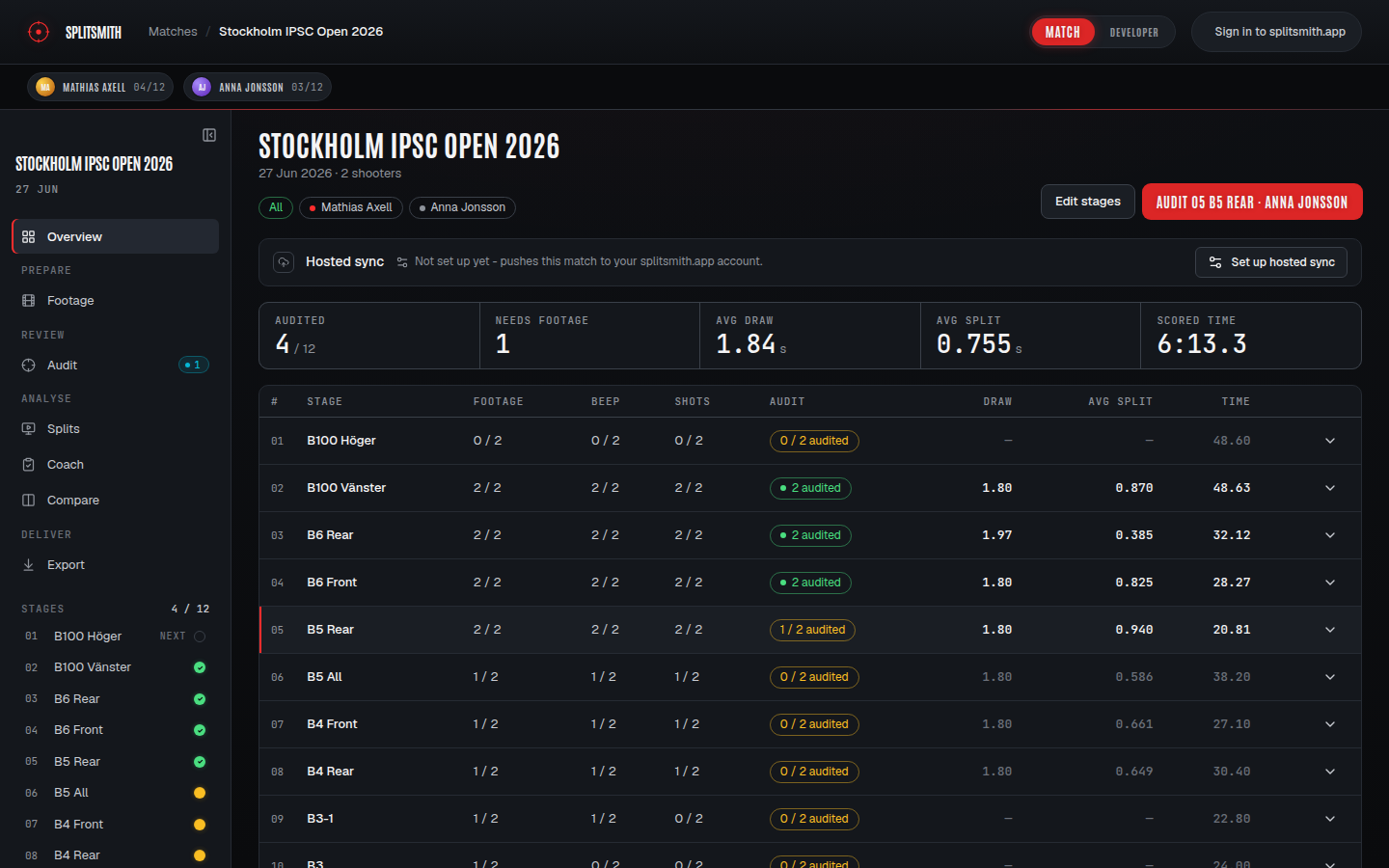Expand the B4 Front stage row chevron
1389x868 pixels.
[1330, 724]
